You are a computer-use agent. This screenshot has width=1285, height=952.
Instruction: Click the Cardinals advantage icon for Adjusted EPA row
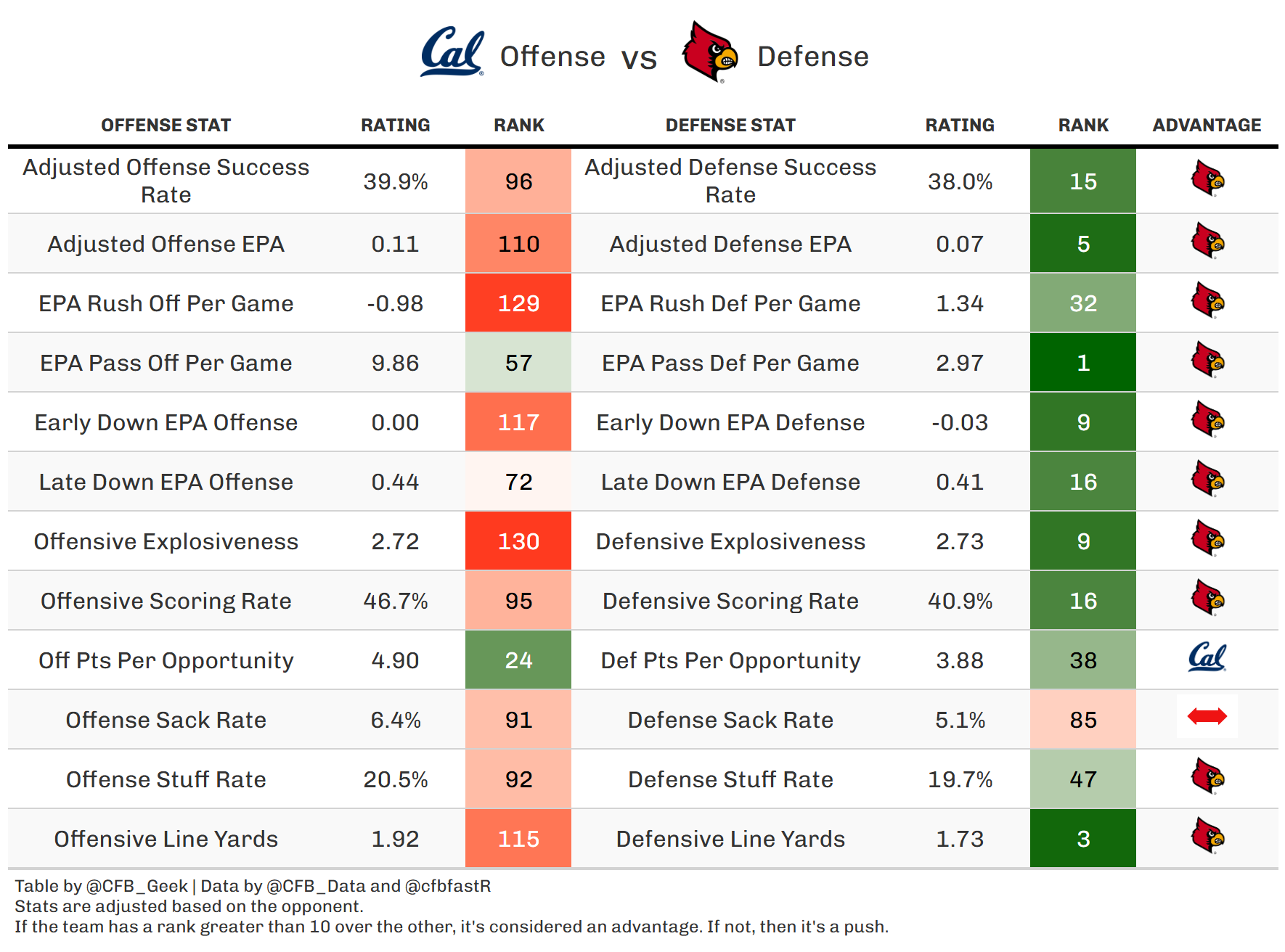click(x=1207, y=242)
